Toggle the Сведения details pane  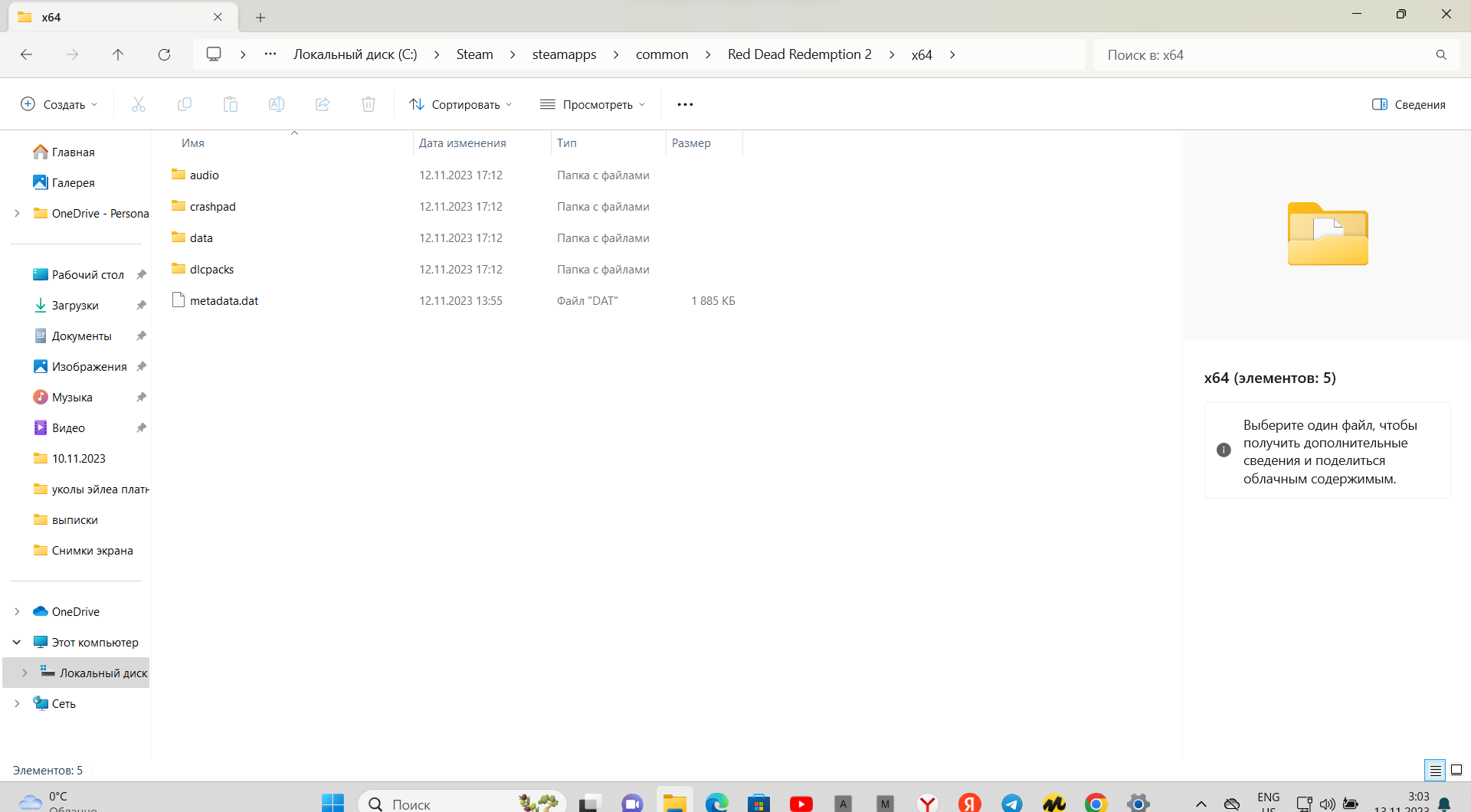(x=1408, y=104)
